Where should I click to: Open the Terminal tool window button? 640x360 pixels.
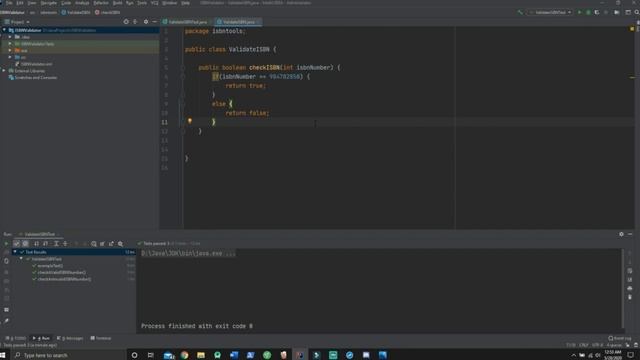click(101, 338)
